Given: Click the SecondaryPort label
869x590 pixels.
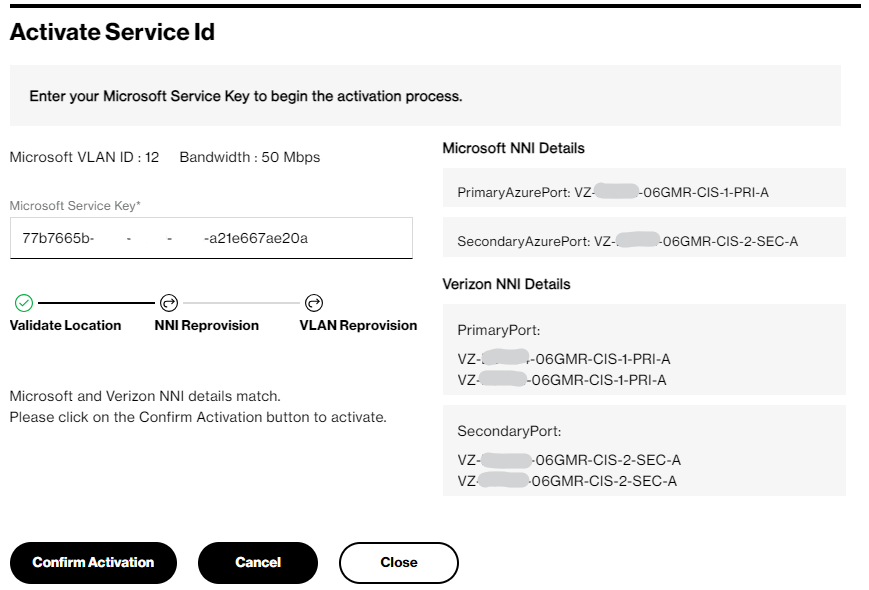Looking at the screenshot, I should tap(509, 431).
